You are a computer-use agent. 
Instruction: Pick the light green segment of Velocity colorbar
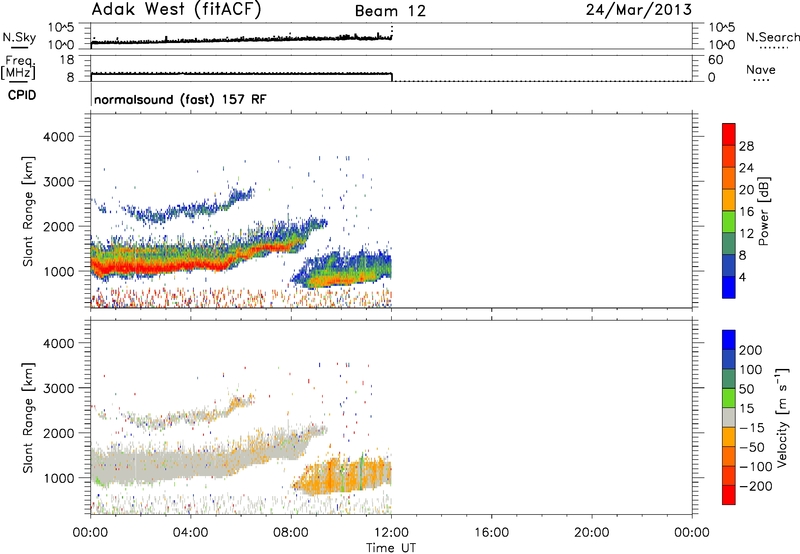click(x=729, y=398)
